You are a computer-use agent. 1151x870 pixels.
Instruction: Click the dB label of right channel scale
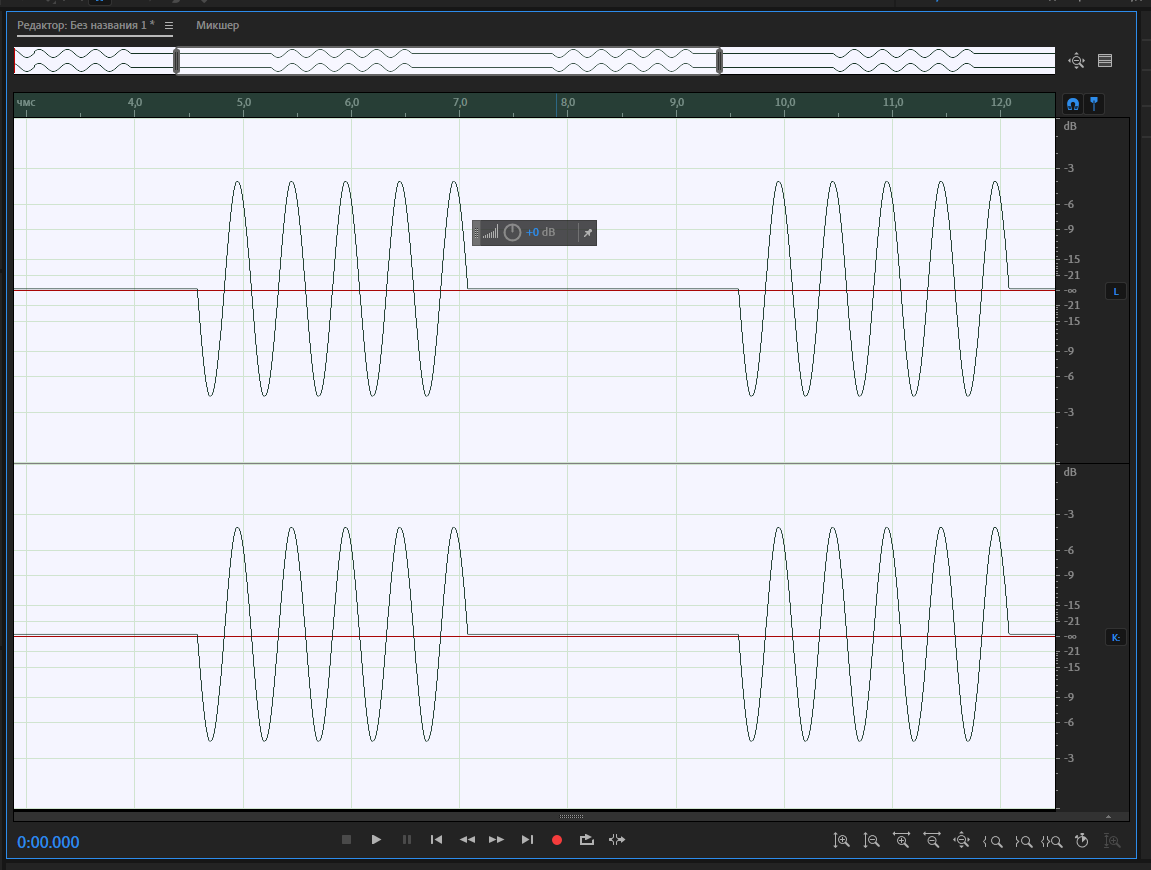click(1070, 472)
